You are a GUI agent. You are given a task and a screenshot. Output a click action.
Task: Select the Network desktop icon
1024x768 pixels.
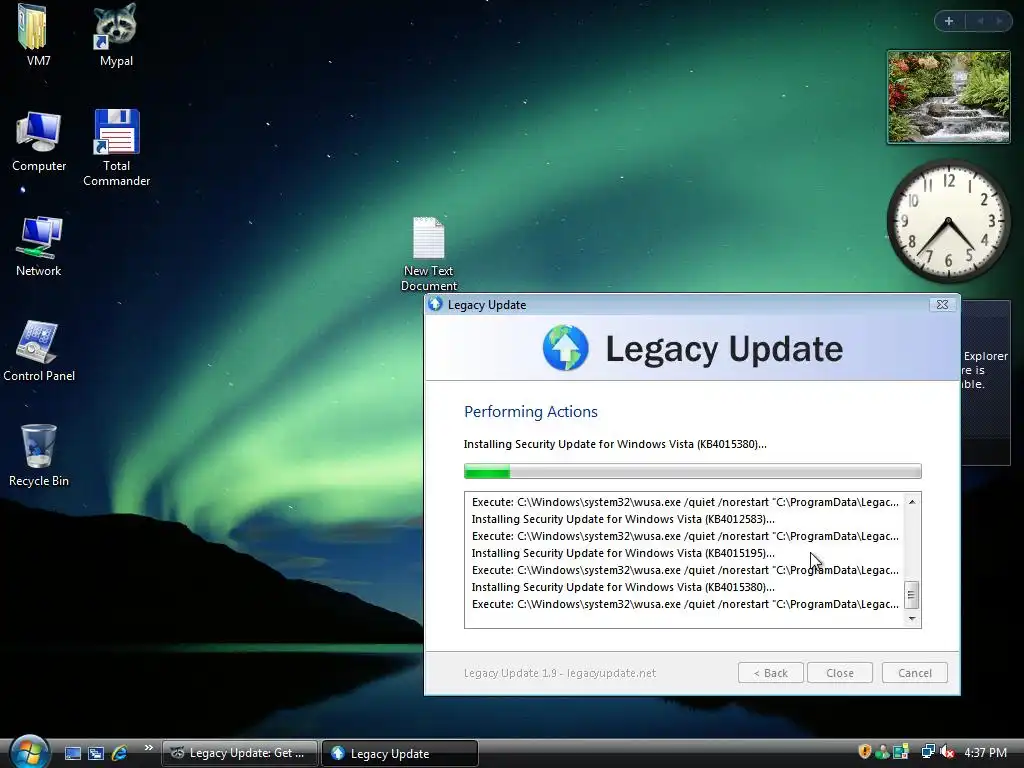[x=39, y=246]
